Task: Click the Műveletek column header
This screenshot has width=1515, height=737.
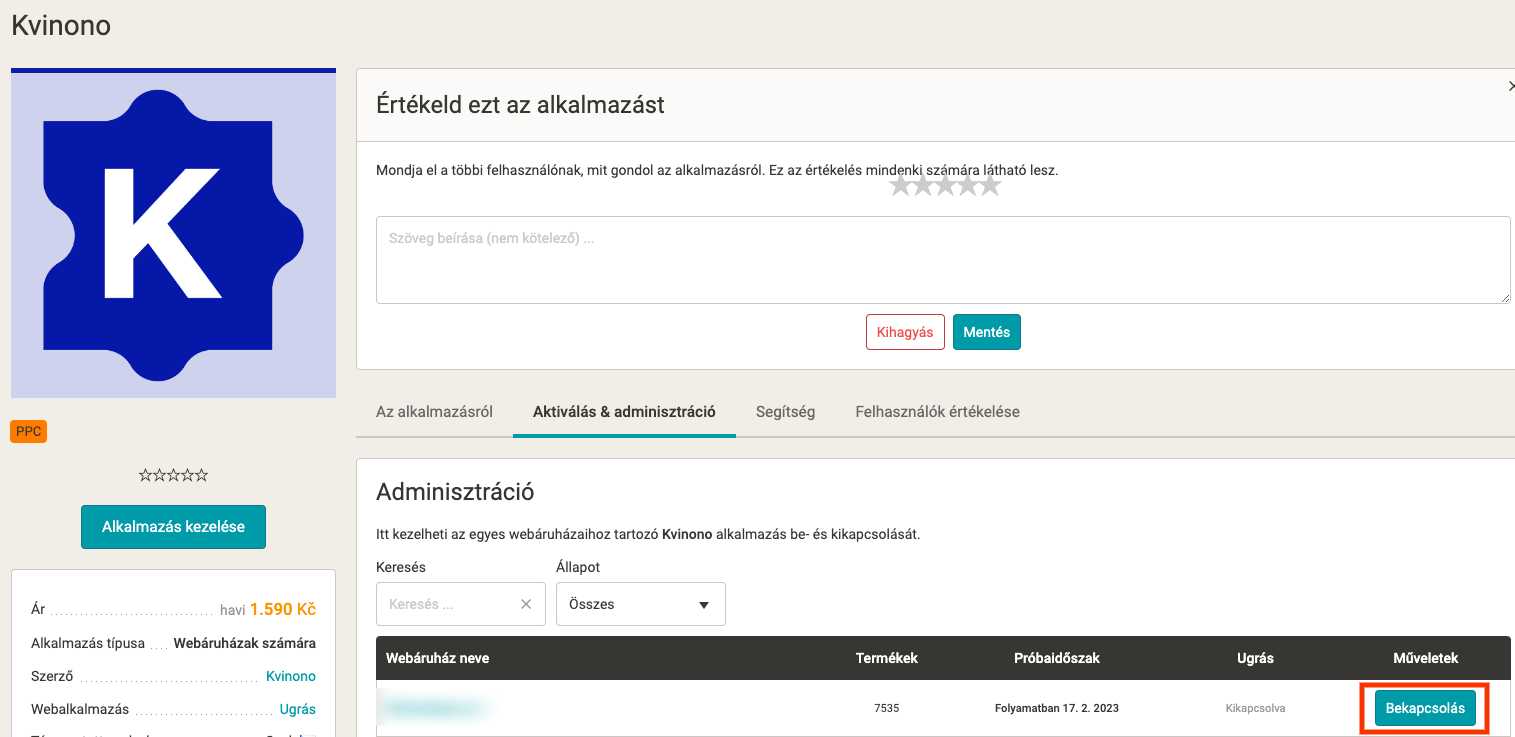Action: 1426,658
